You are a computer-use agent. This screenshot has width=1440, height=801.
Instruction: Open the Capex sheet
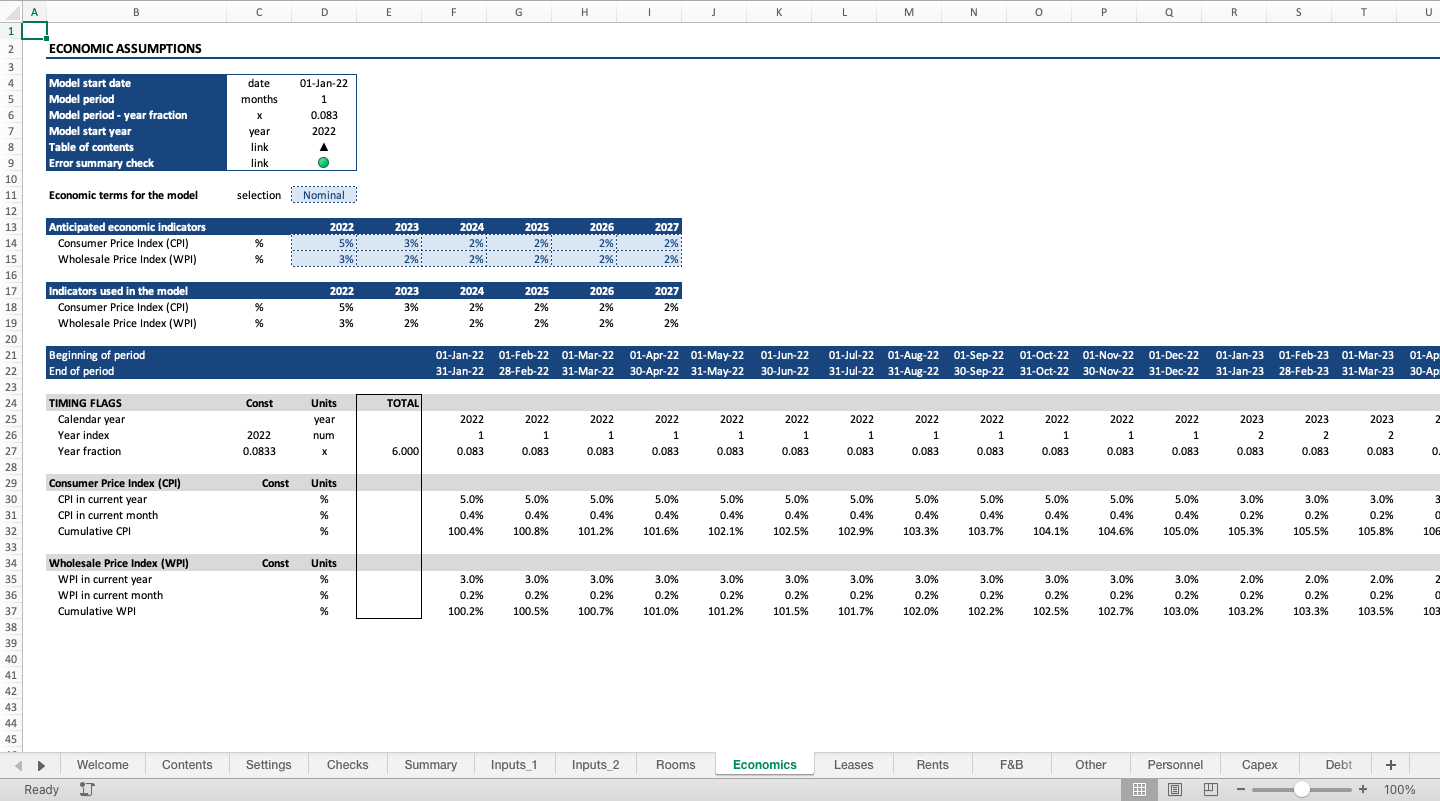pyautogui.click(x=1259, y=764)
